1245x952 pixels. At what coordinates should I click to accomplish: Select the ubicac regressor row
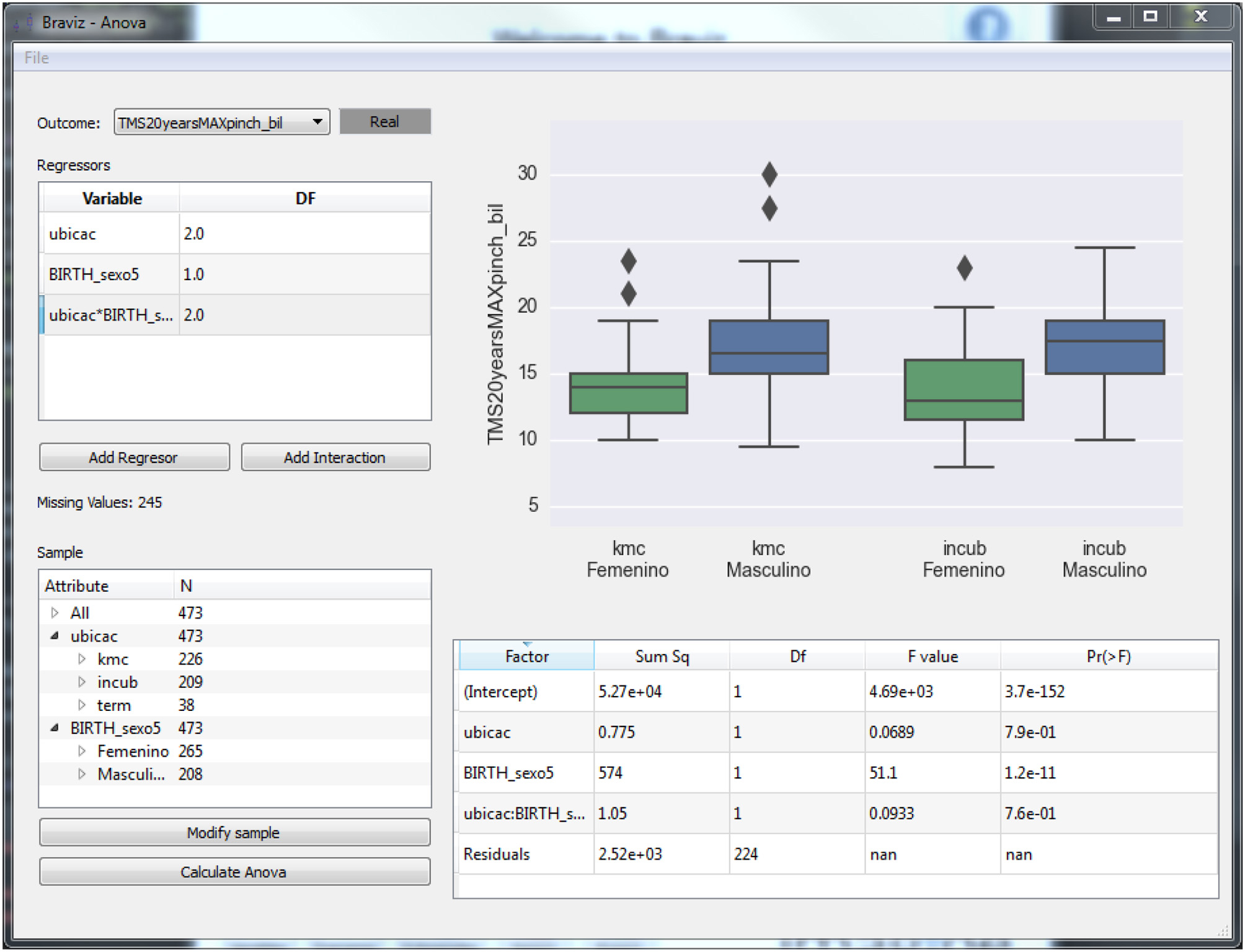tap(235, 234)
